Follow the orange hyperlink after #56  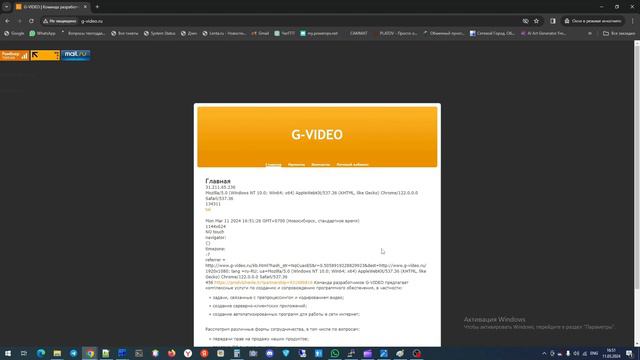click(263, 282)
